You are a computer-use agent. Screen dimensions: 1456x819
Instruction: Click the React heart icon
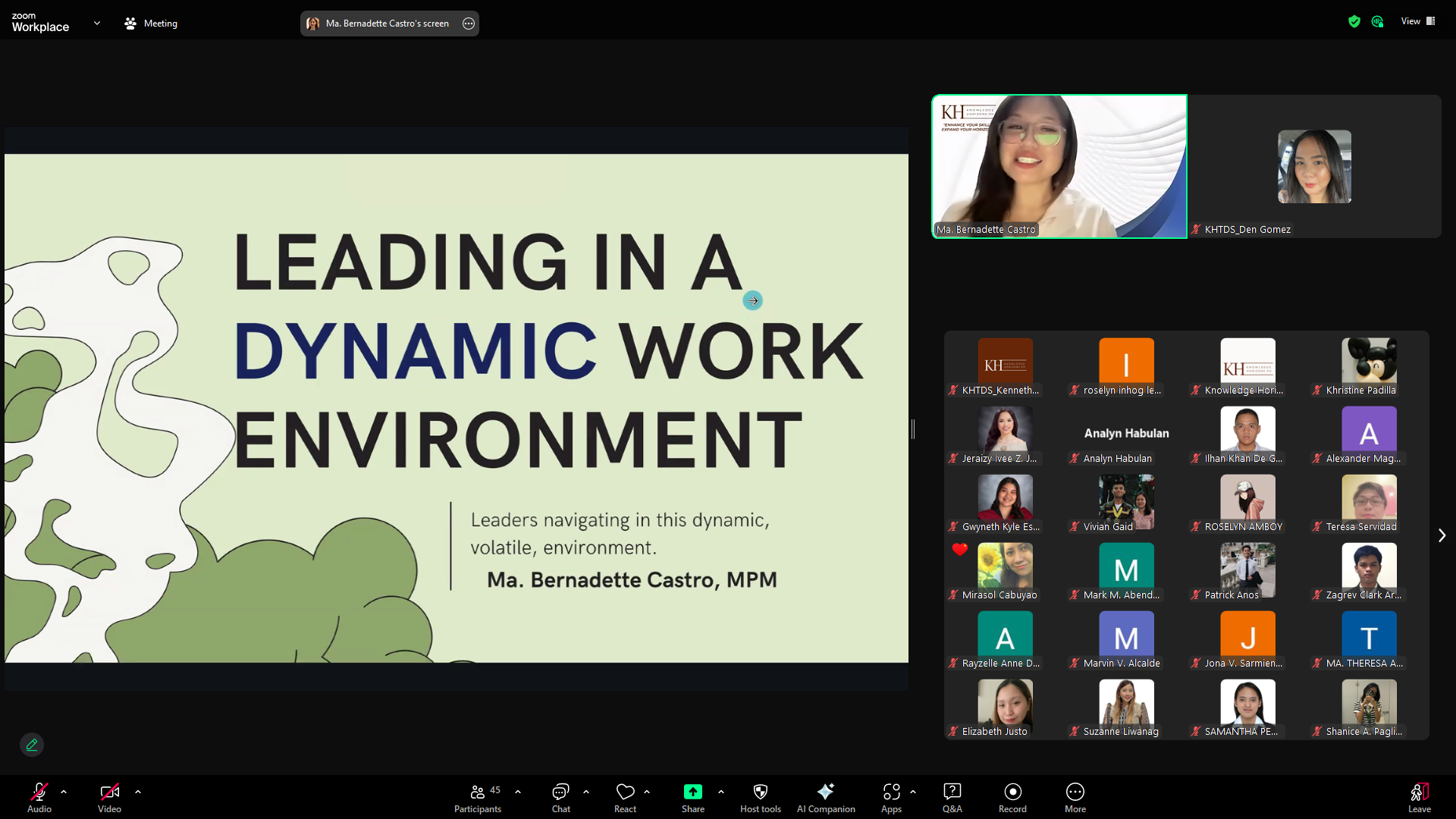click(x=625, y=792)
